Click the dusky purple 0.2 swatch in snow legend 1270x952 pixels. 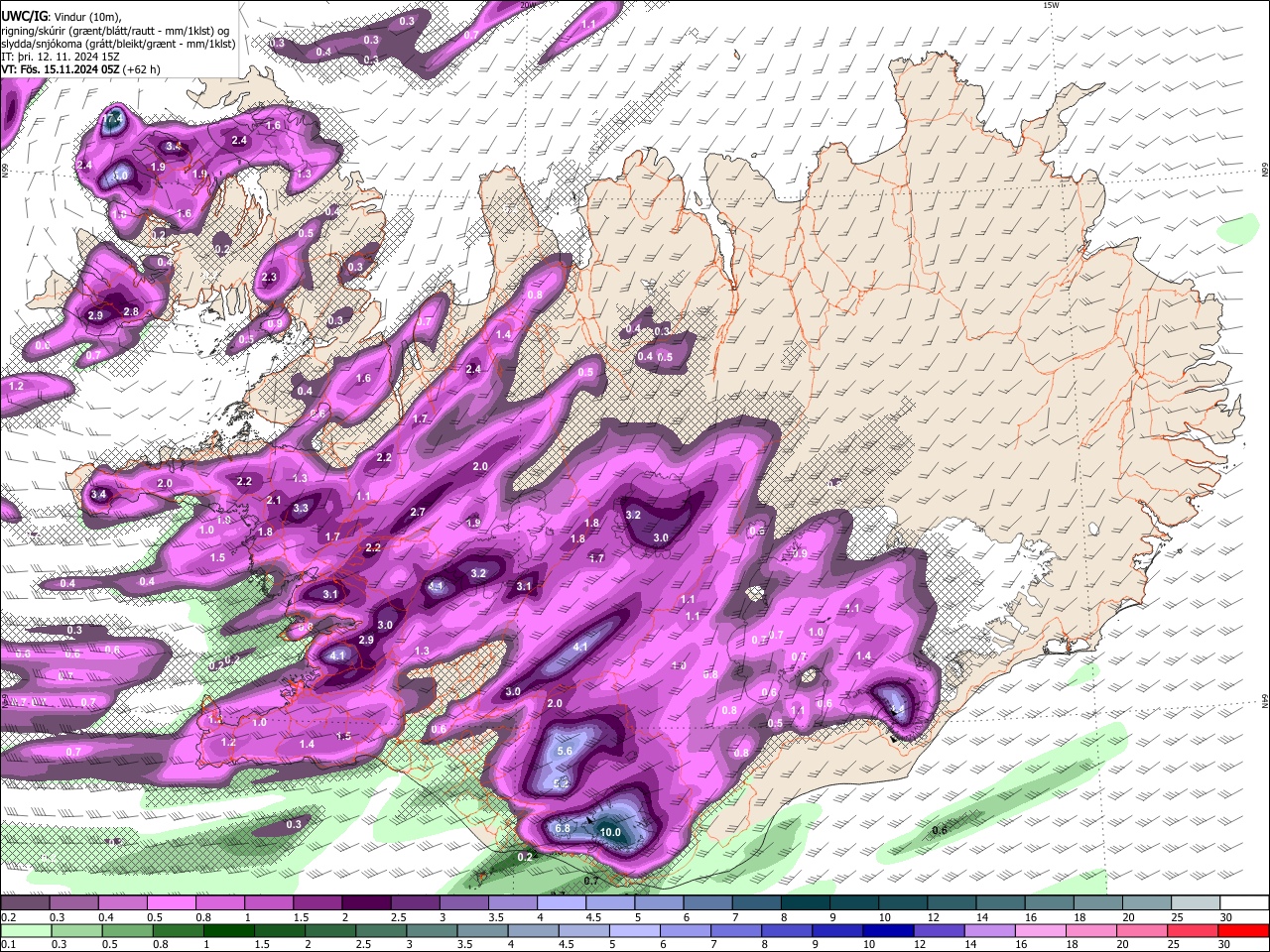(25, 903)
